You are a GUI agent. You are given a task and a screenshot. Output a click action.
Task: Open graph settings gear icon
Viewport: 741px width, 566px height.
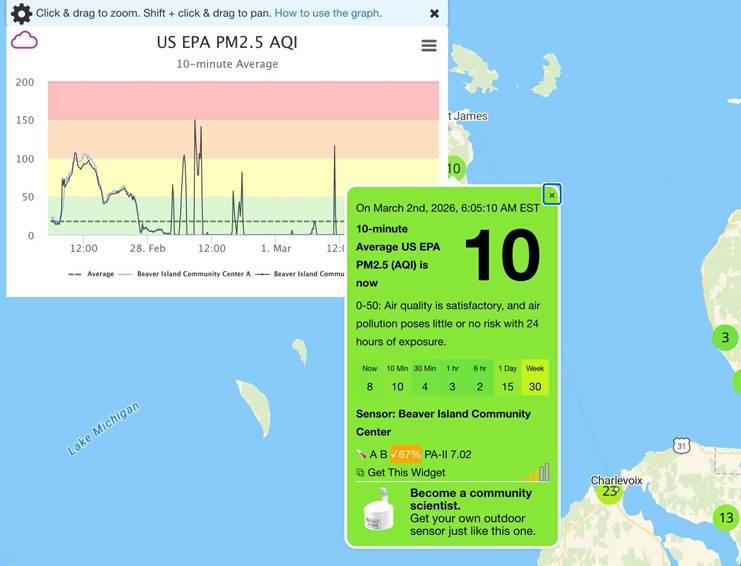pos(21,13)
